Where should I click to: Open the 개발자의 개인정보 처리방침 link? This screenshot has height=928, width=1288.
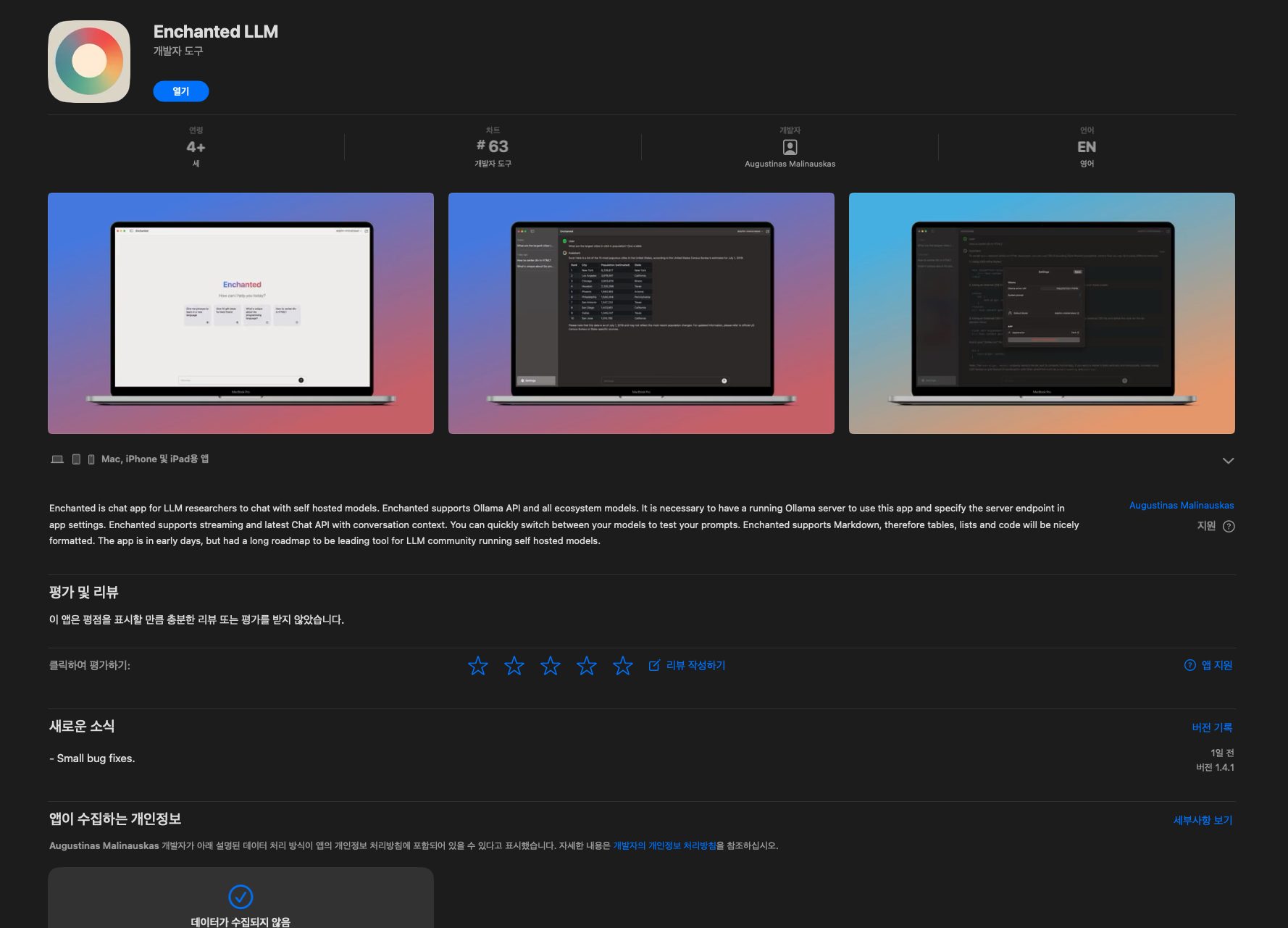tap(664, 845)
